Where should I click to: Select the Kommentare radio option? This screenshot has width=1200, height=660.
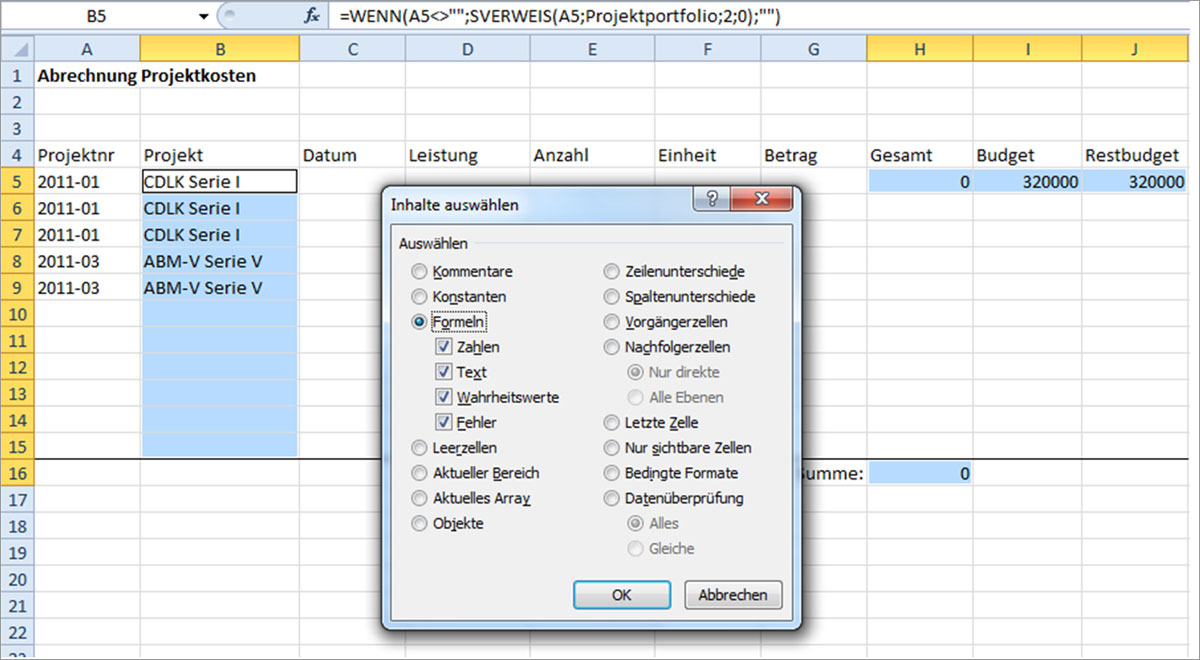(x=418, y=272)
